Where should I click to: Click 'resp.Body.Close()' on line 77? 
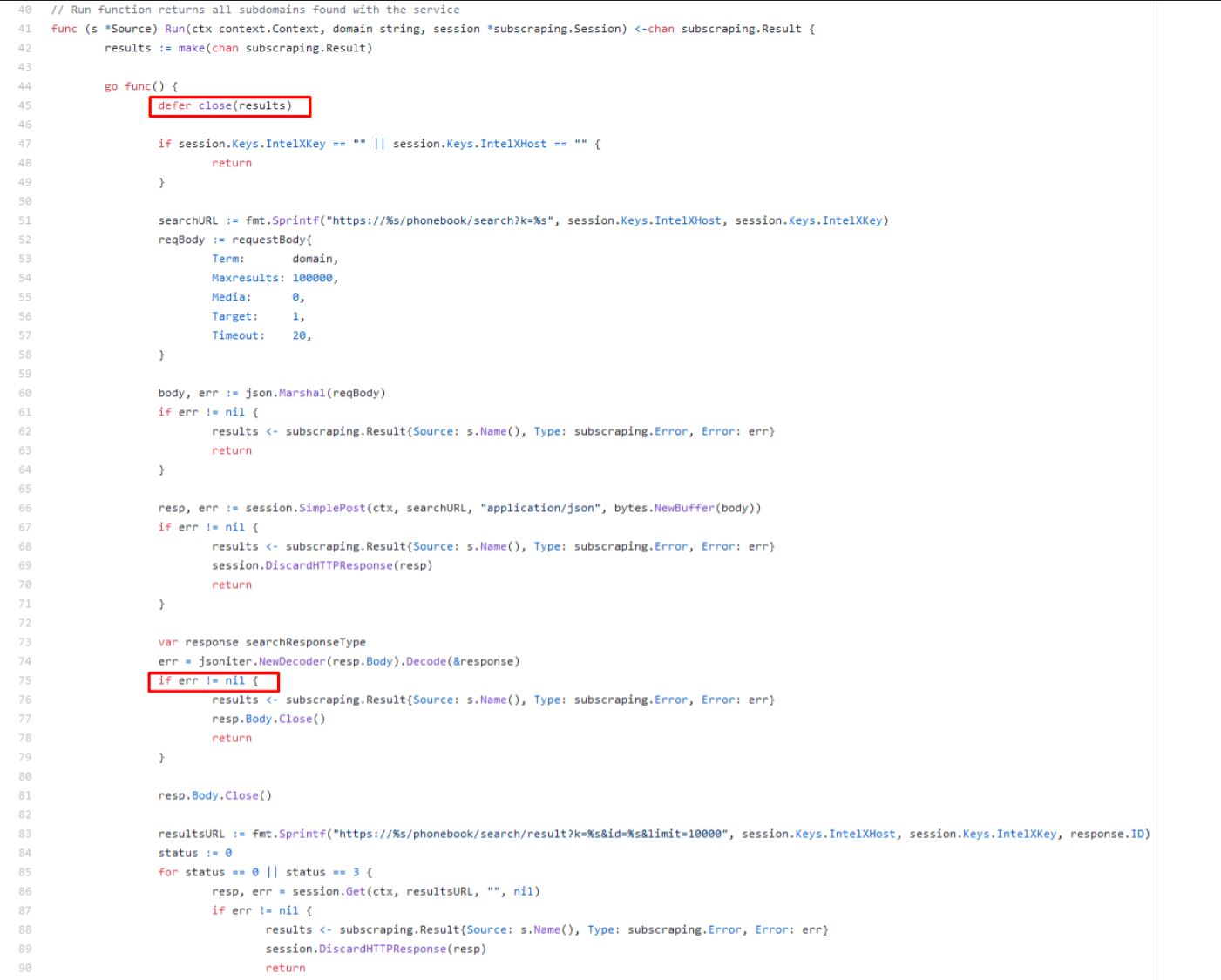point(268,719)
